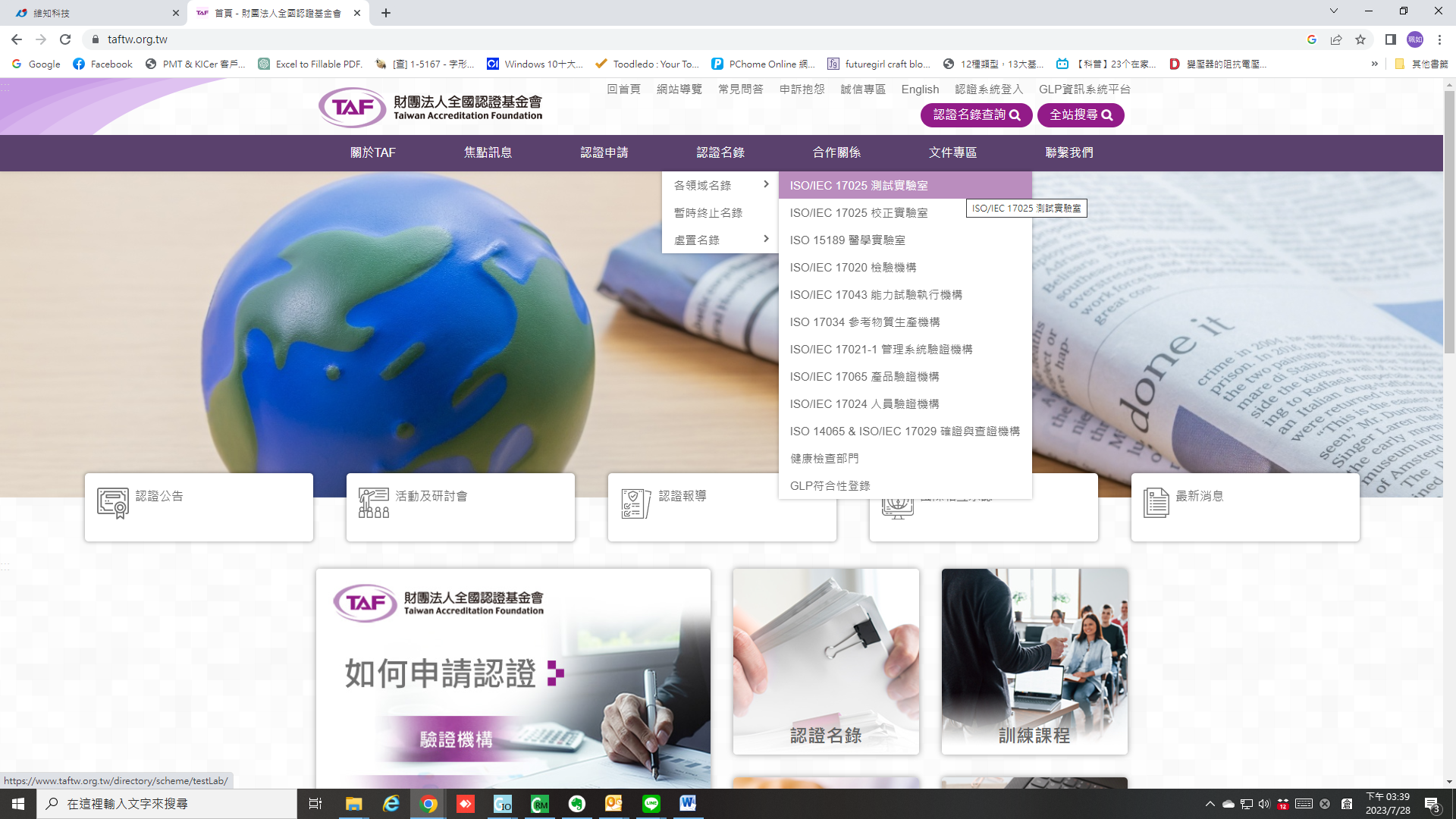This screenshot has width=1456, height=819.
Task: Select 暫時終止名錄 menu entry
Action: [x=720, y=212]
